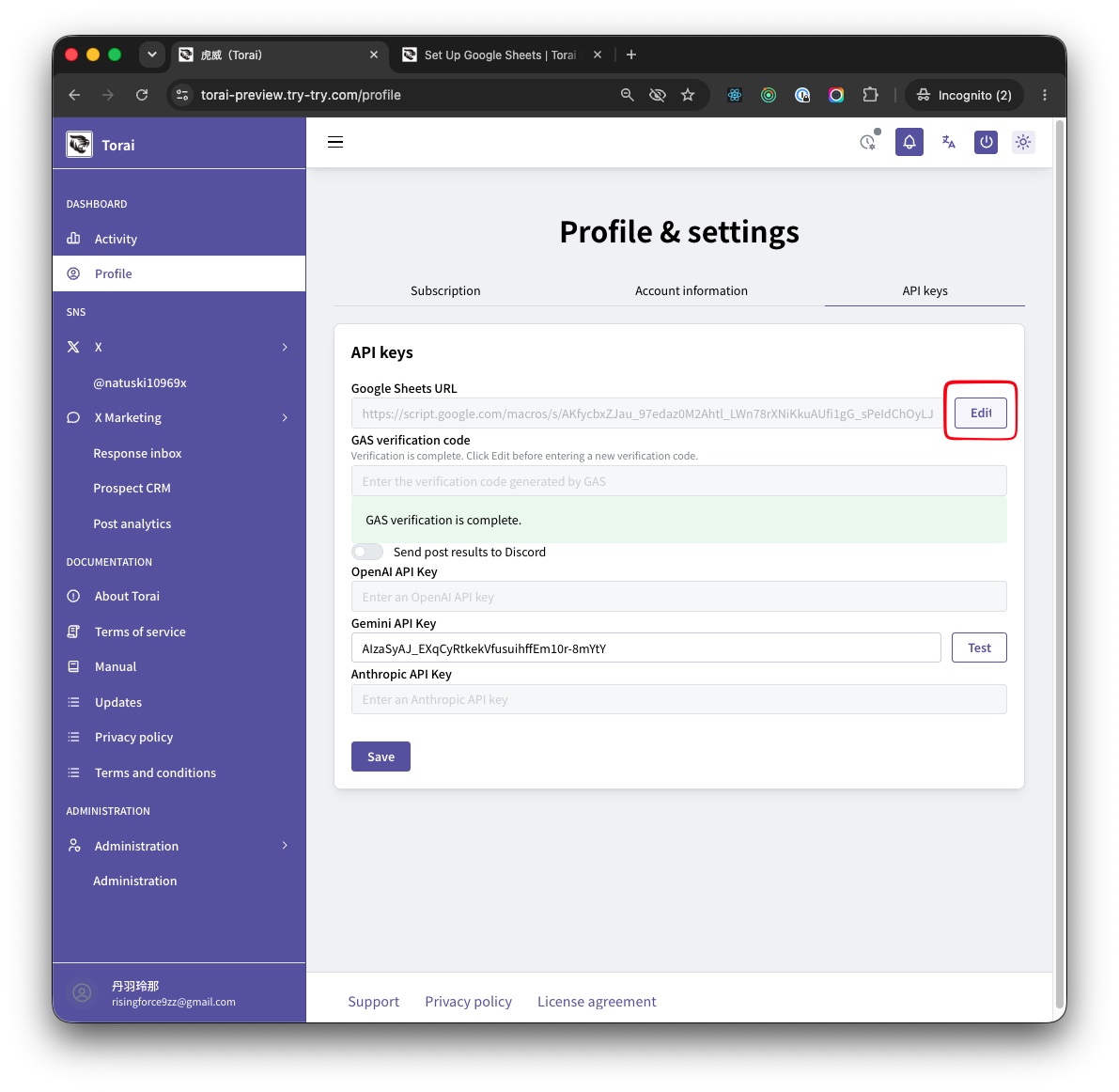Click the GAS verification code field
This screenshot has width=1119, height=1092.
coord(678,481)
